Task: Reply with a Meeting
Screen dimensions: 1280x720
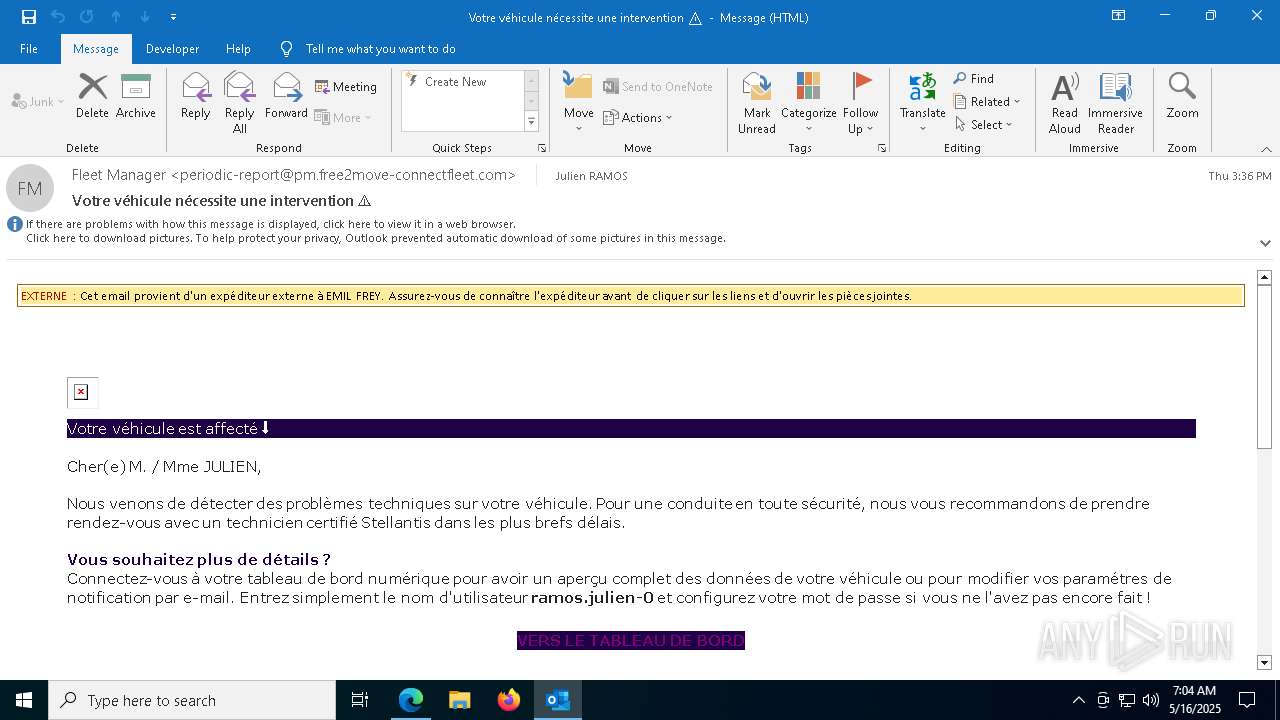Action: click(346, 87)
